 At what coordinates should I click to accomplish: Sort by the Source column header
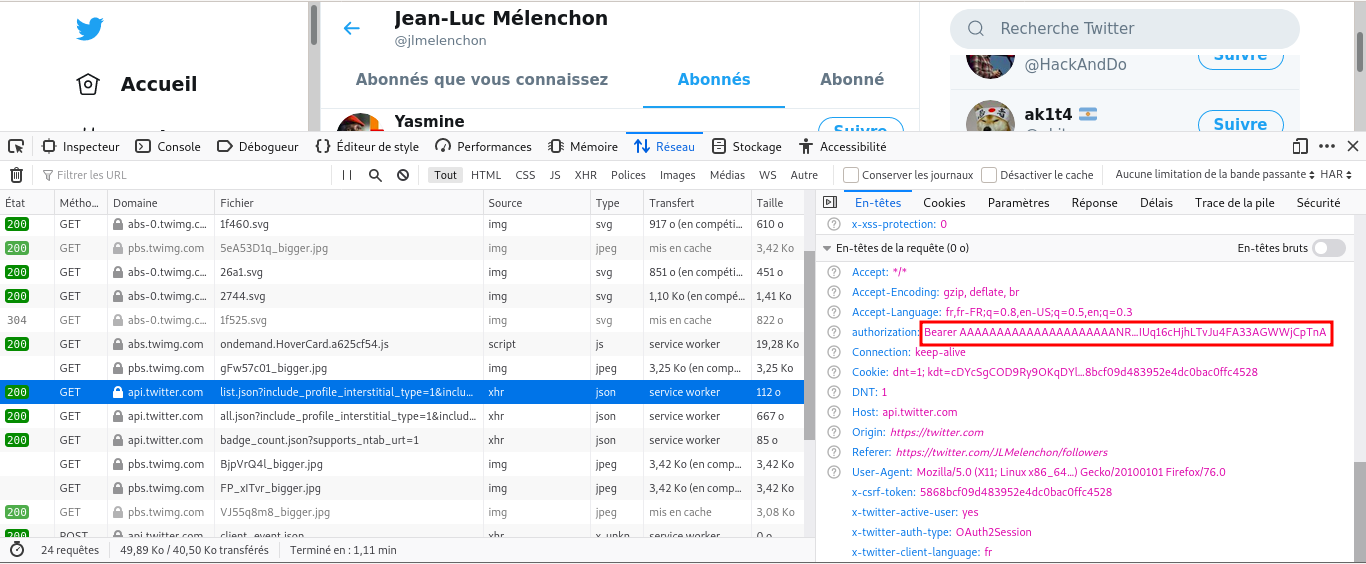537,203
